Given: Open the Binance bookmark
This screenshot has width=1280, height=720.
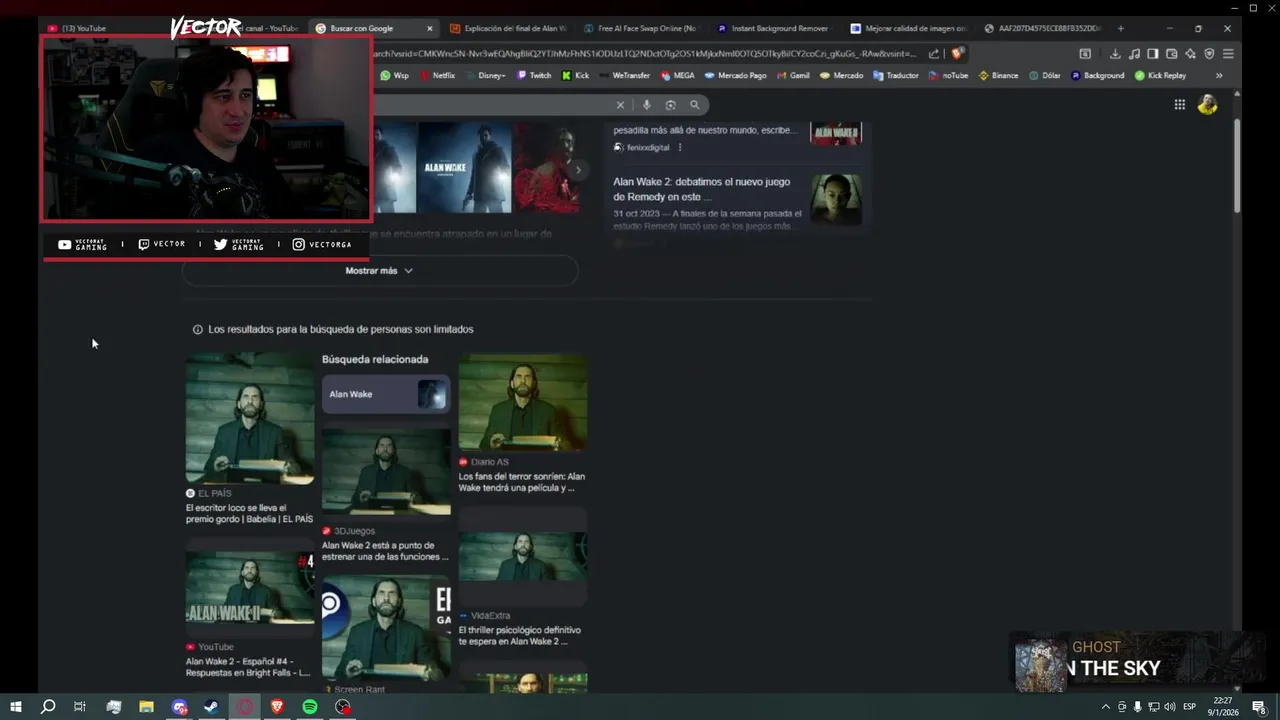Looking at the screenshot, I should click(998, 75).
